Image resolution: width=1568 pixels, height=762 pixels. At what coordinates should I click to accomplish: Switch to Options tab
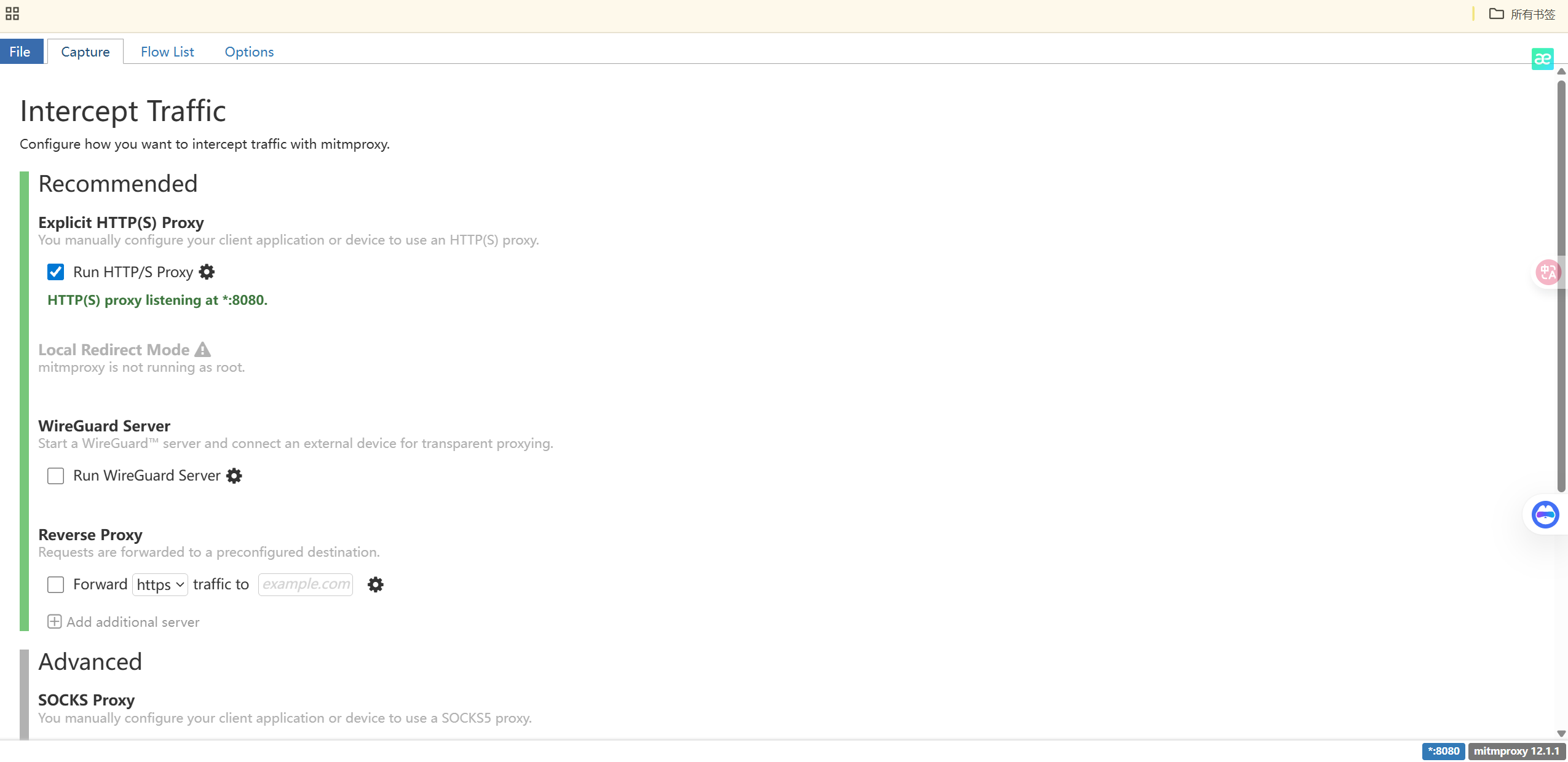point(249,52)
